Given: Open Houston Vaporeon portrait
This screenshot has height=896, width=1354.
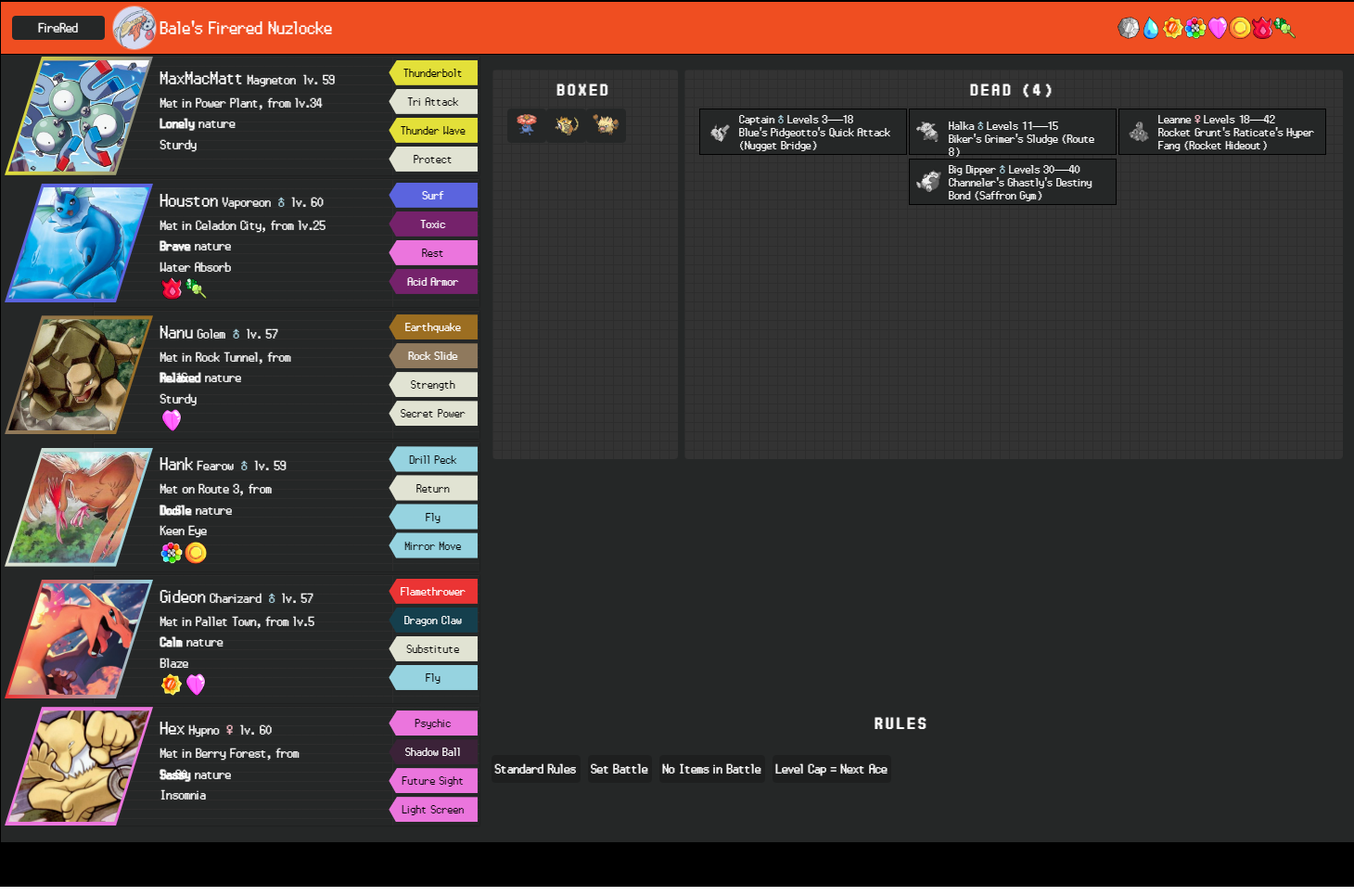Looking at the screenshot, I should click(79, 243).
